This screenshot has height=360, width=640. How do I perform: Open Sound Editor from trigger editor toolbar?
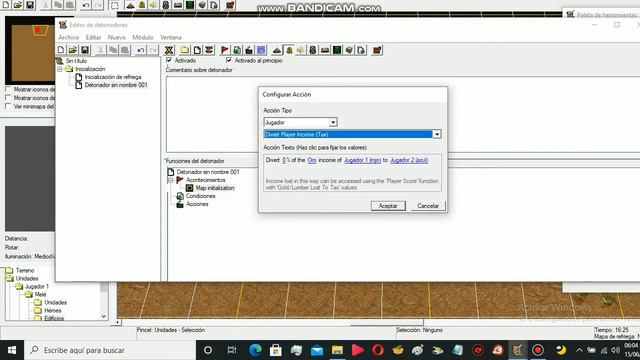tap(301, 50)
